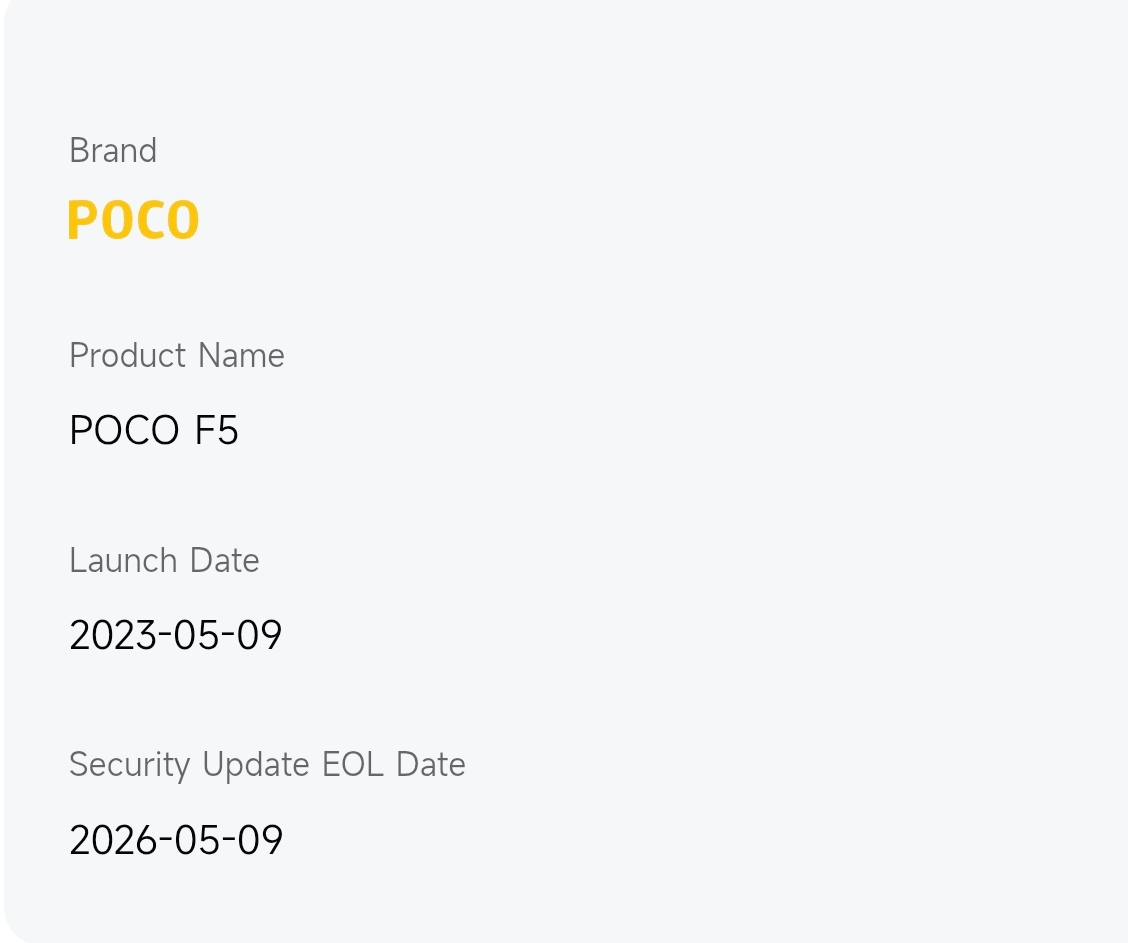Select the 2023-05-09 launch date value
The height and width of the screenshot is (943, 1128).
[176, 636]
